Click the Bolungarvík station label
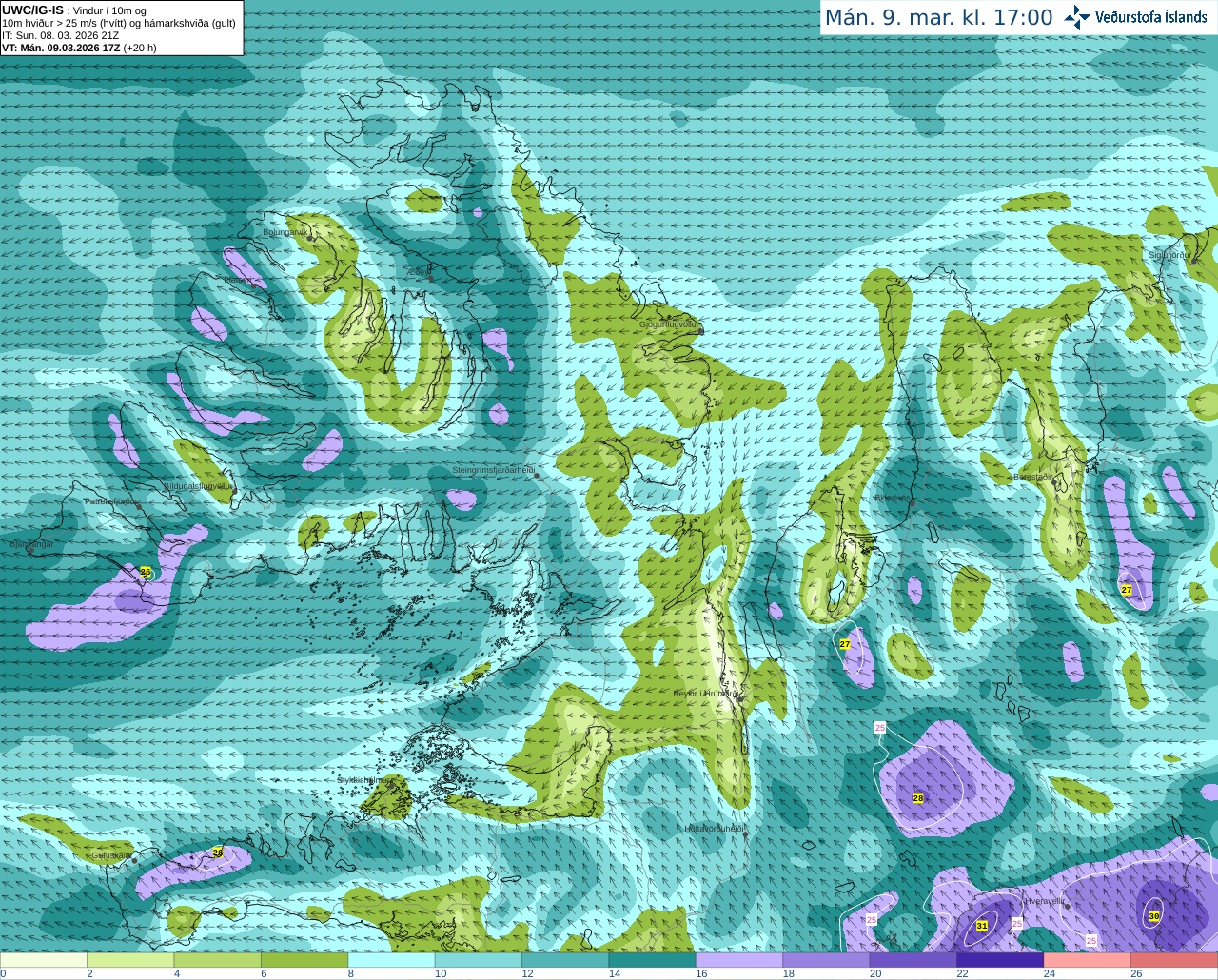The height and width of the screenshot is (980, 1218). pos(285,232)
